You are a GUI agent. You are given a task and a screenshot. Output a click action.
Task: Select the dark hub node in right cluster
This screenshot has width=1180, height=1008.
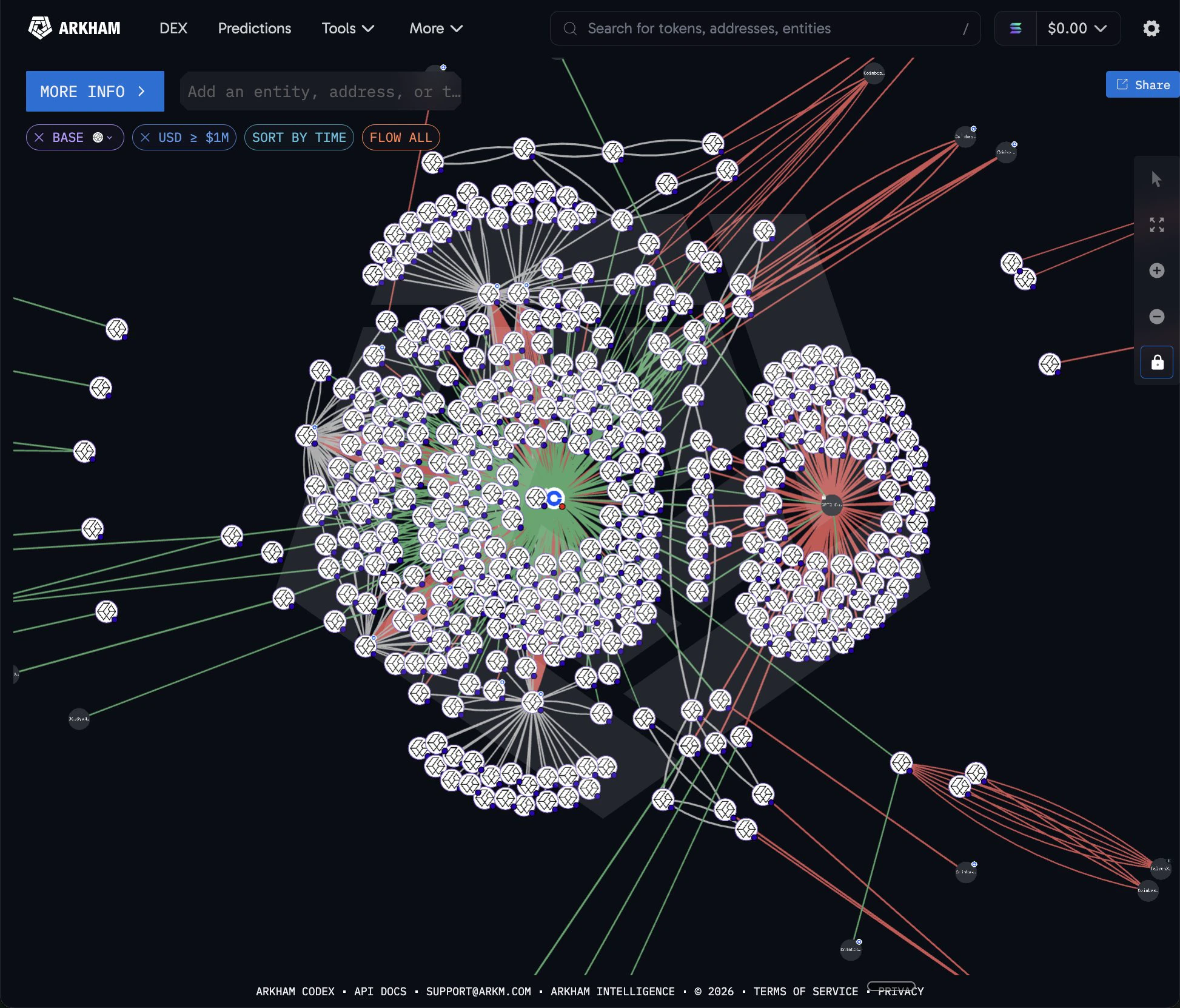(x=831, y=504)
